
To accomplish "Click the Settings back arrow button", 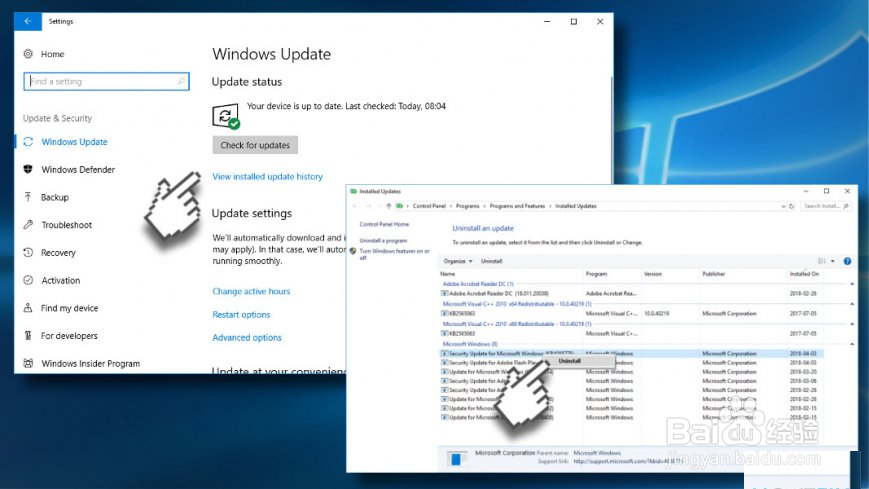I will tap(28, 22).
